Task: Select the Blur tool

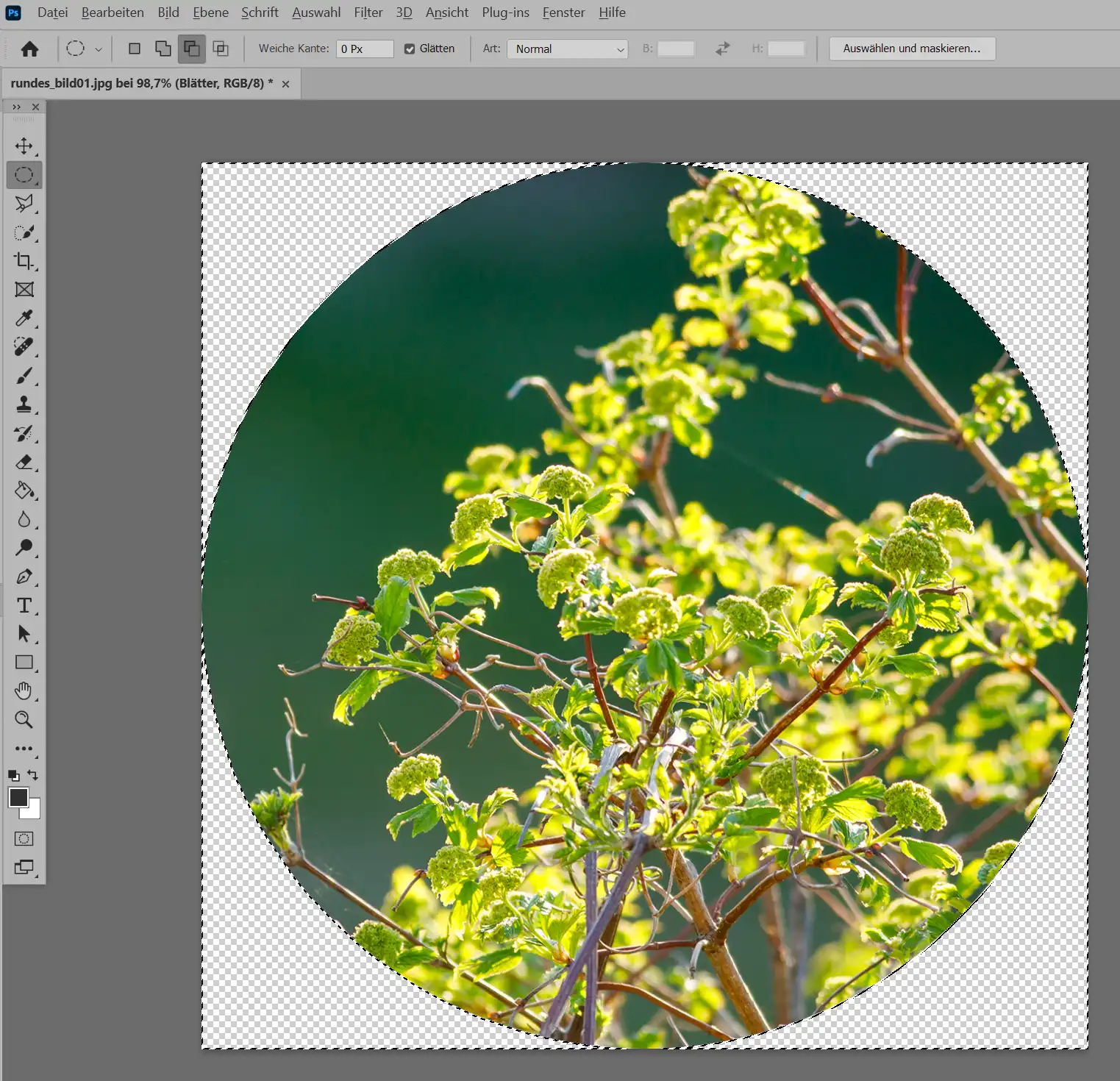Action: (24, 519)
